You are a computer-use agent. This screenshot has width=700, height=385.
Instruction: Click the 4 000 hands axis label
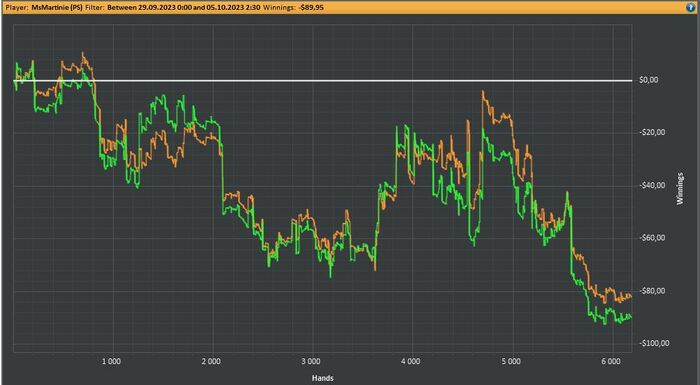tap(411, 361)
